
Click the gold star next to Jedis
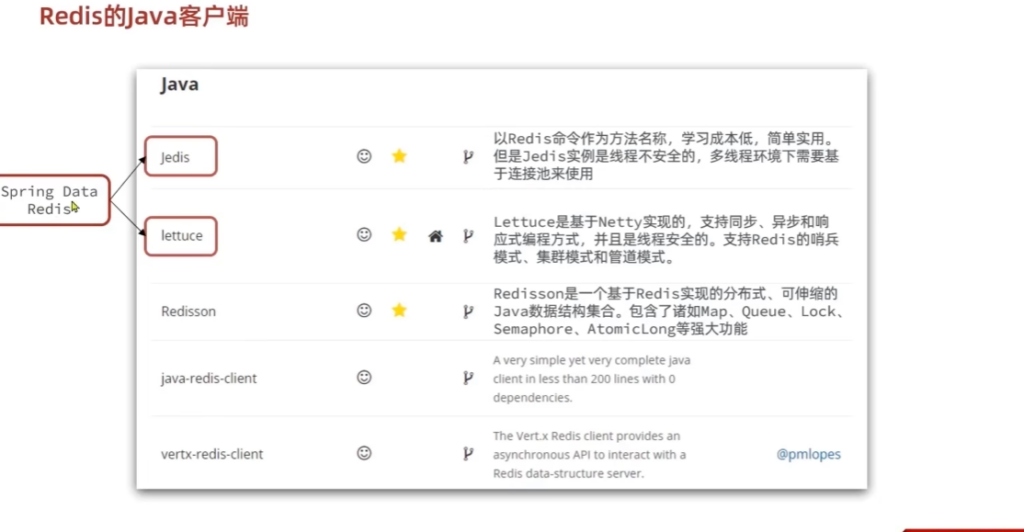tap(399, 156)
